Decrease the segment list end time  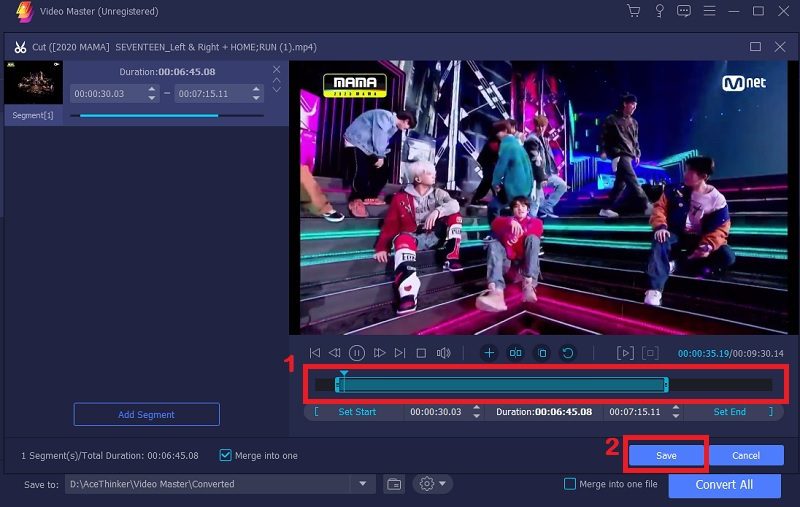[x=256, y=98]
